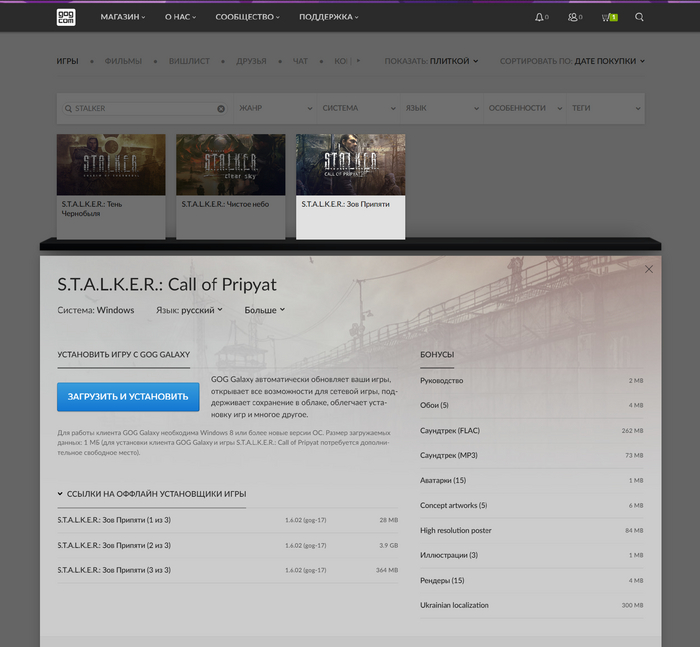Open the ПОКАЗАТЬ: ПЛИТКОЙ dropdown
700x647 pixels.
pyautogui.click(x=431, y=61)
